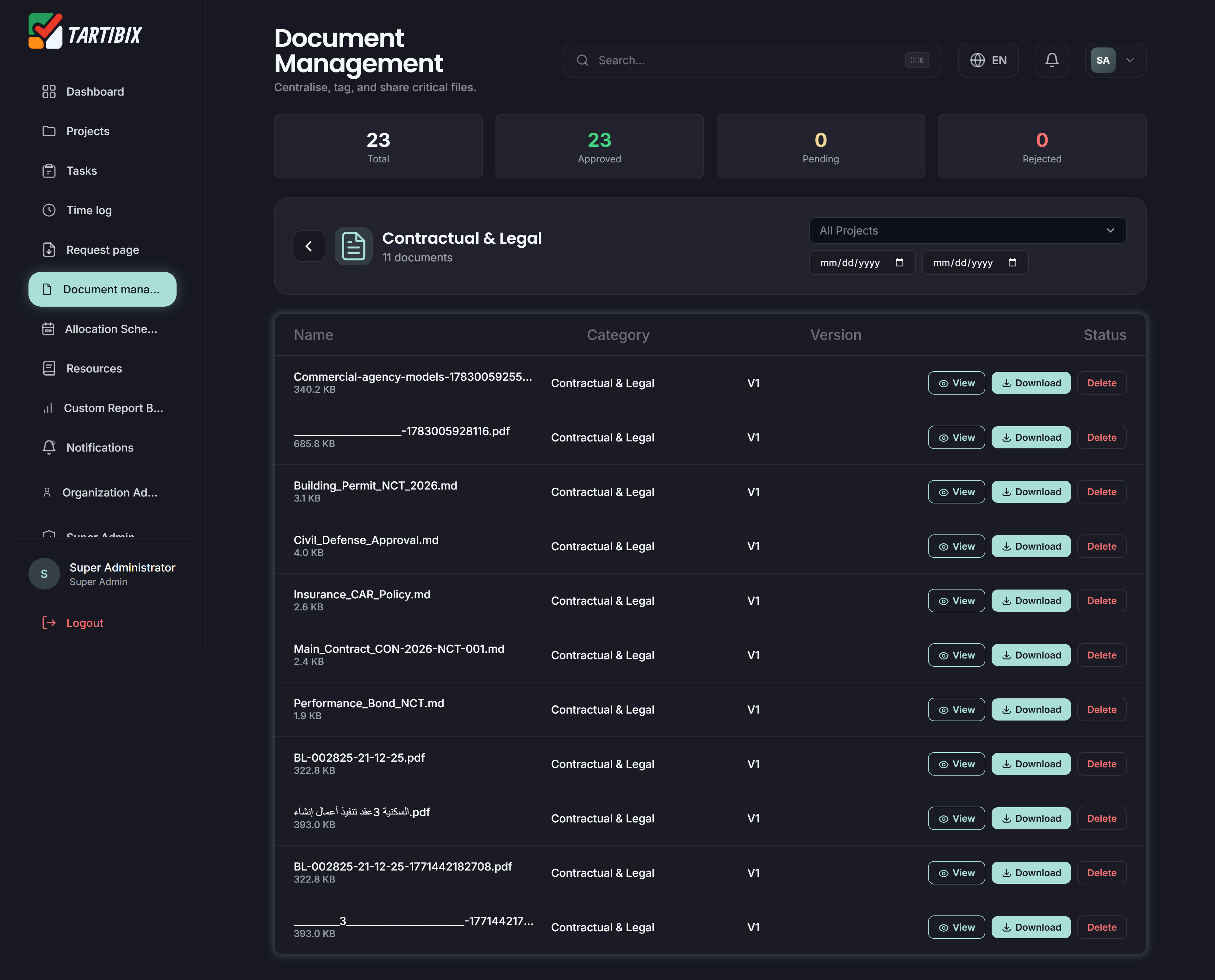View Insurance_CAR_Policy.md

[956, 601]
